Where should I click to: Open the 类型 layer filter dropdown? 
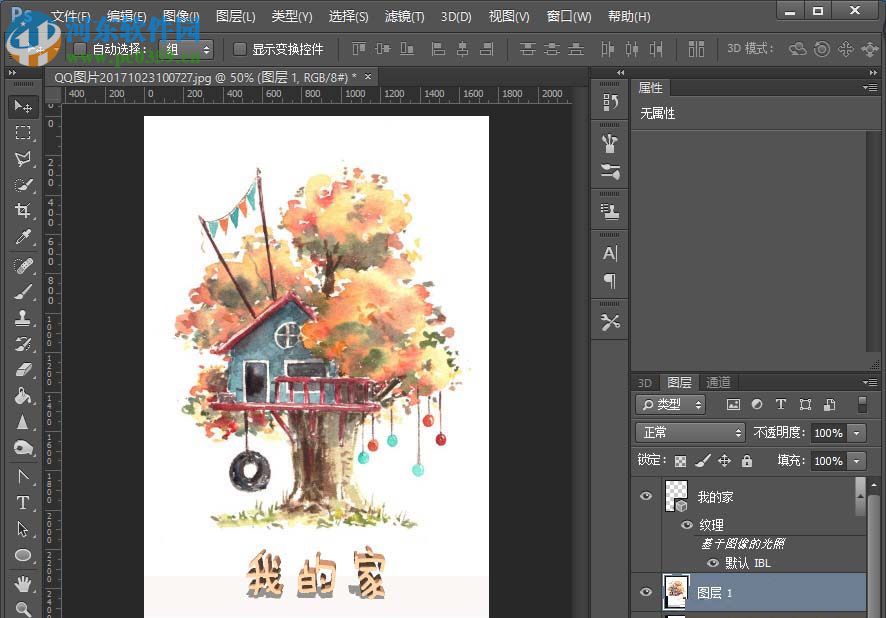tap(671, 405)
